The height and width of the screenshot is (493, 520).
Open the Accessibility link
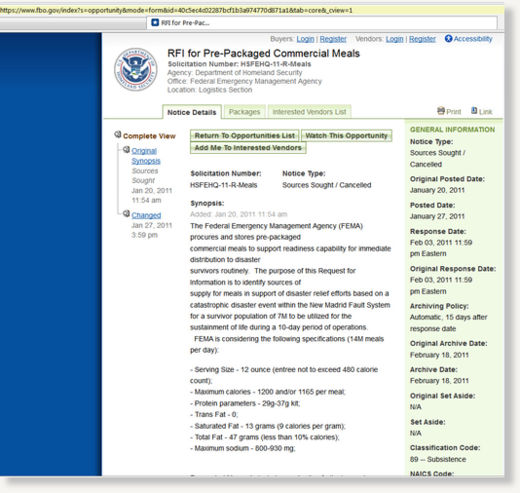pos(473,39)
